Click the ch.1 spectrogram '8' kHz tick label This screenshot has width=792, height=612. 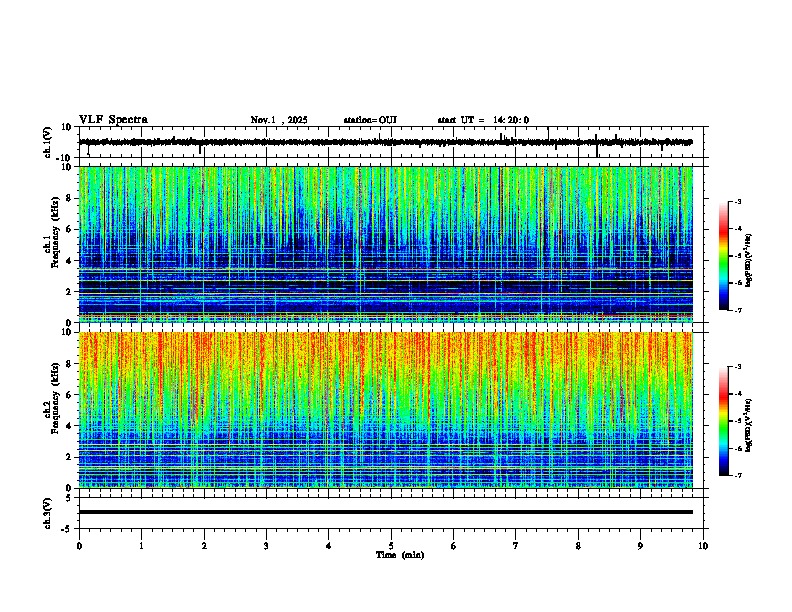(x=69, y=198)
